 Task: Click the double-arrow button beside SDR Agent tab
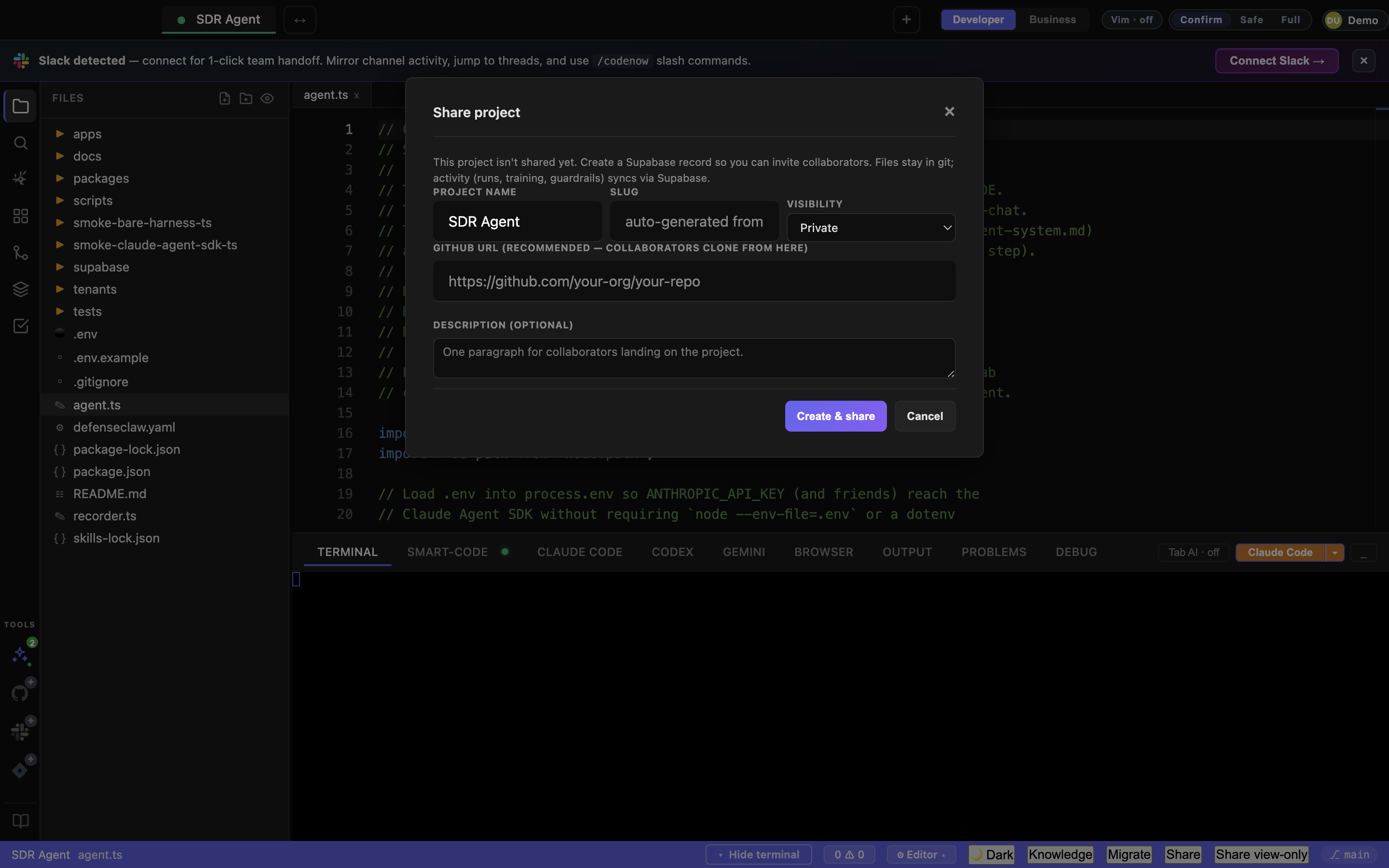tap(300, 20)
